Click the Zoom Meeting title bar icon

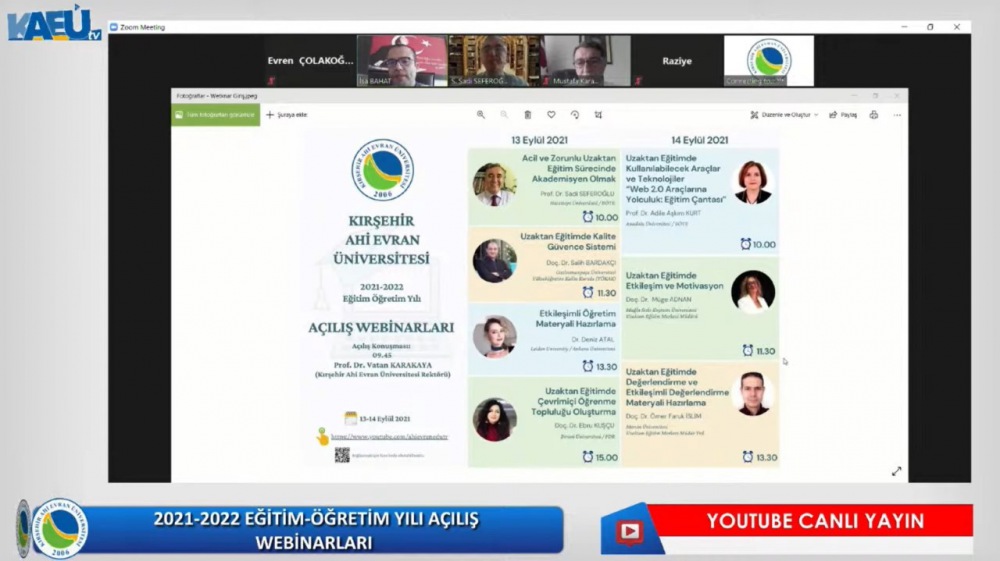[x=114, y=27]
